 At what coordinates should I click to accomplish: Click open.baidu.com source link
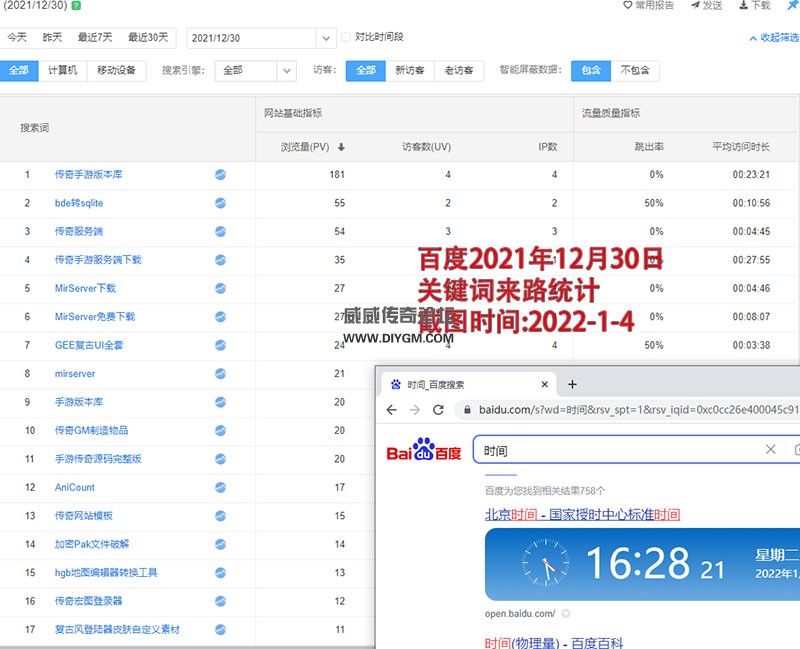[x=519, y=614]
